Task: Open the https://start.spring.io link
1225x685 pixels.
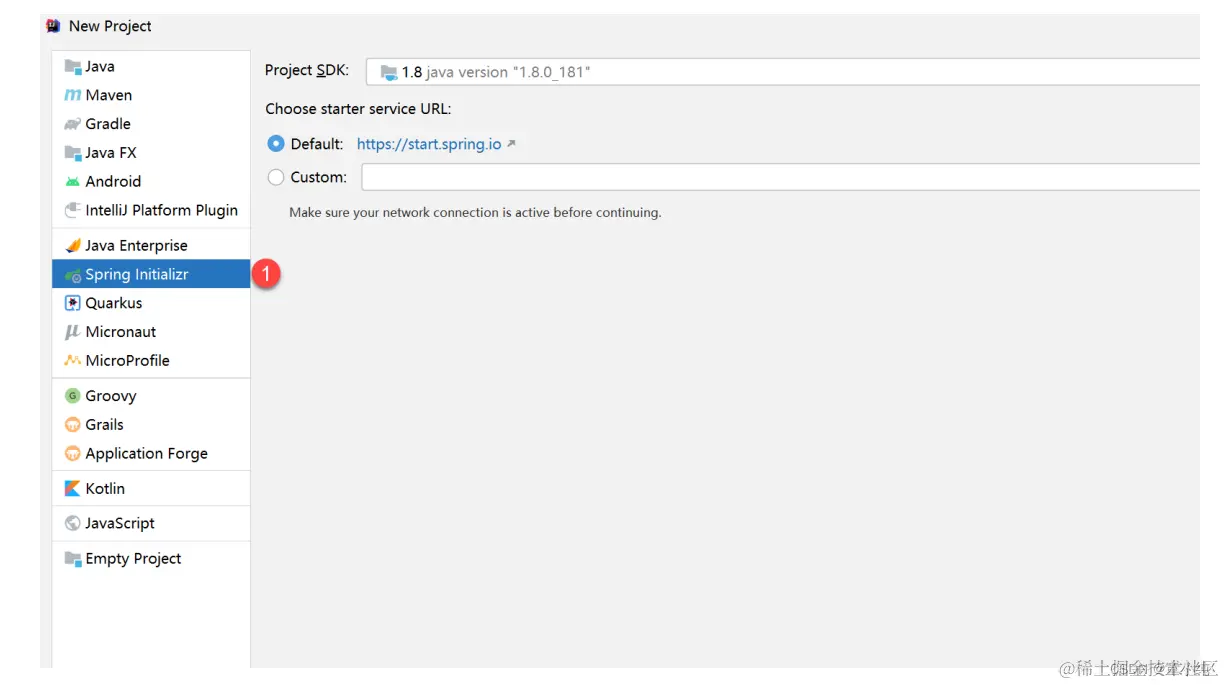Action: click(x=429, y=144)
